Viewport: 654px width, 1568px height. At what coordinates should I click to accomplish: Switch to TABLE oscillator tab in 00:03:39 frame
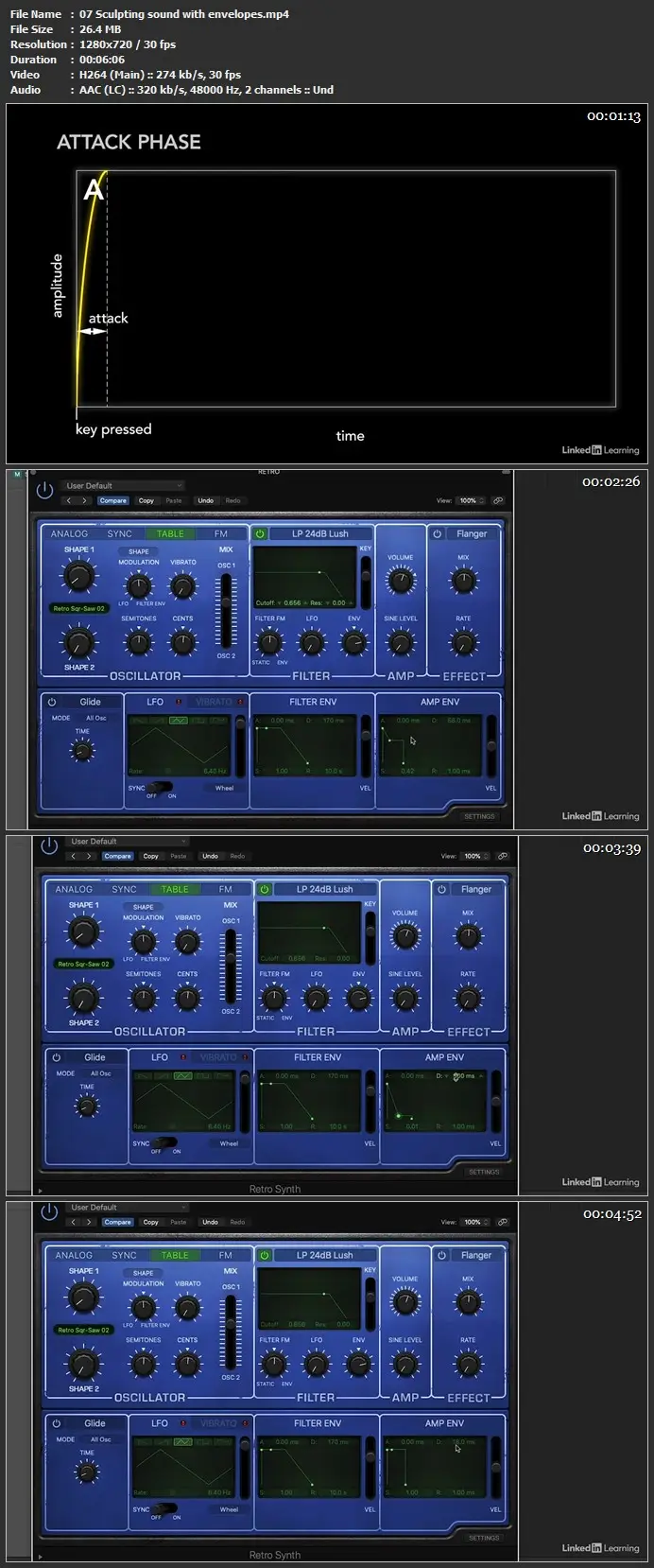point(175,889)
